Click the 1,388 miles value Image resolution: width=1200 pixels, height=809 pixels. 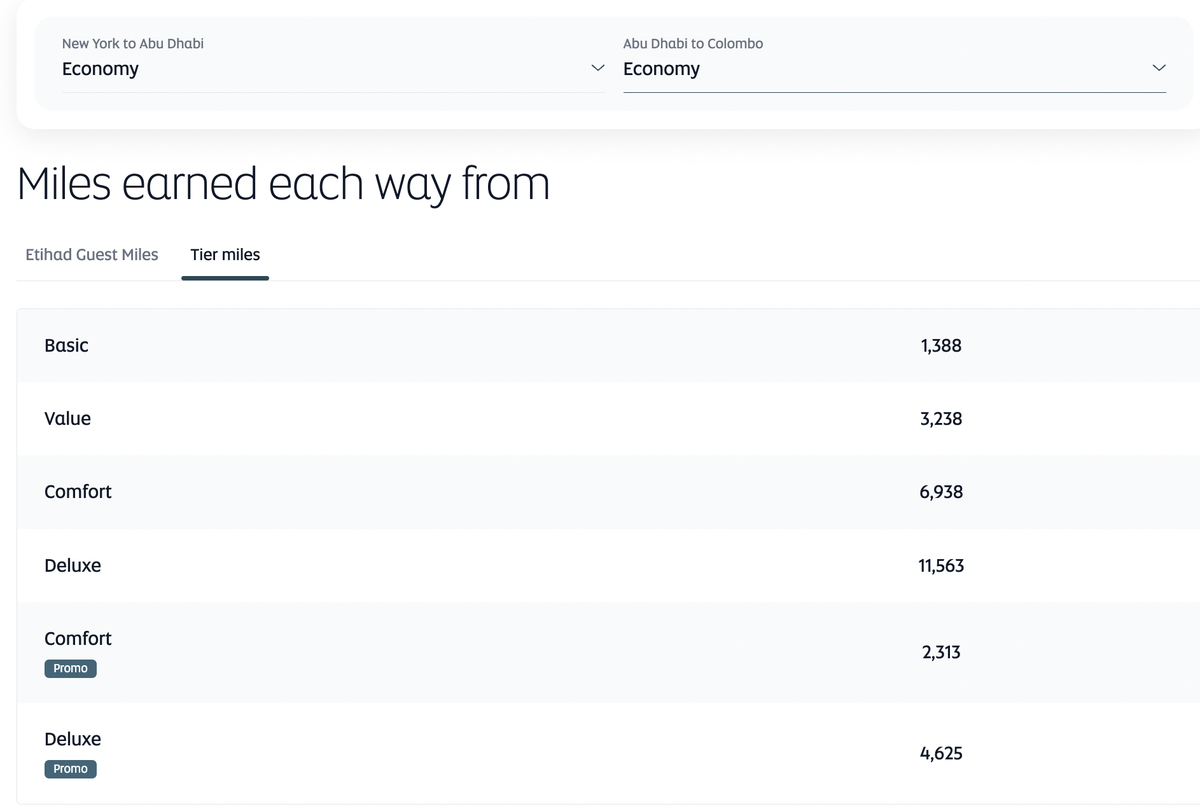[x=941, y=346]
